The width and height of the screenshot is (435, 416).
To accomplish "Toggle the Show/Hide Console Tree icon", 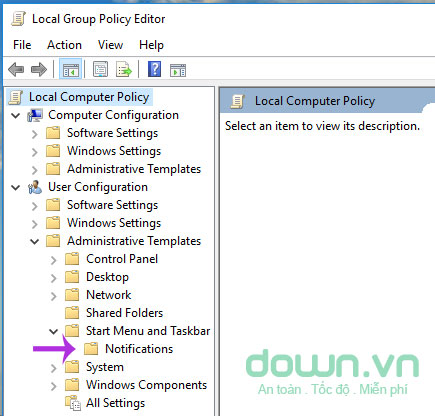I will (x=71, y=70).
